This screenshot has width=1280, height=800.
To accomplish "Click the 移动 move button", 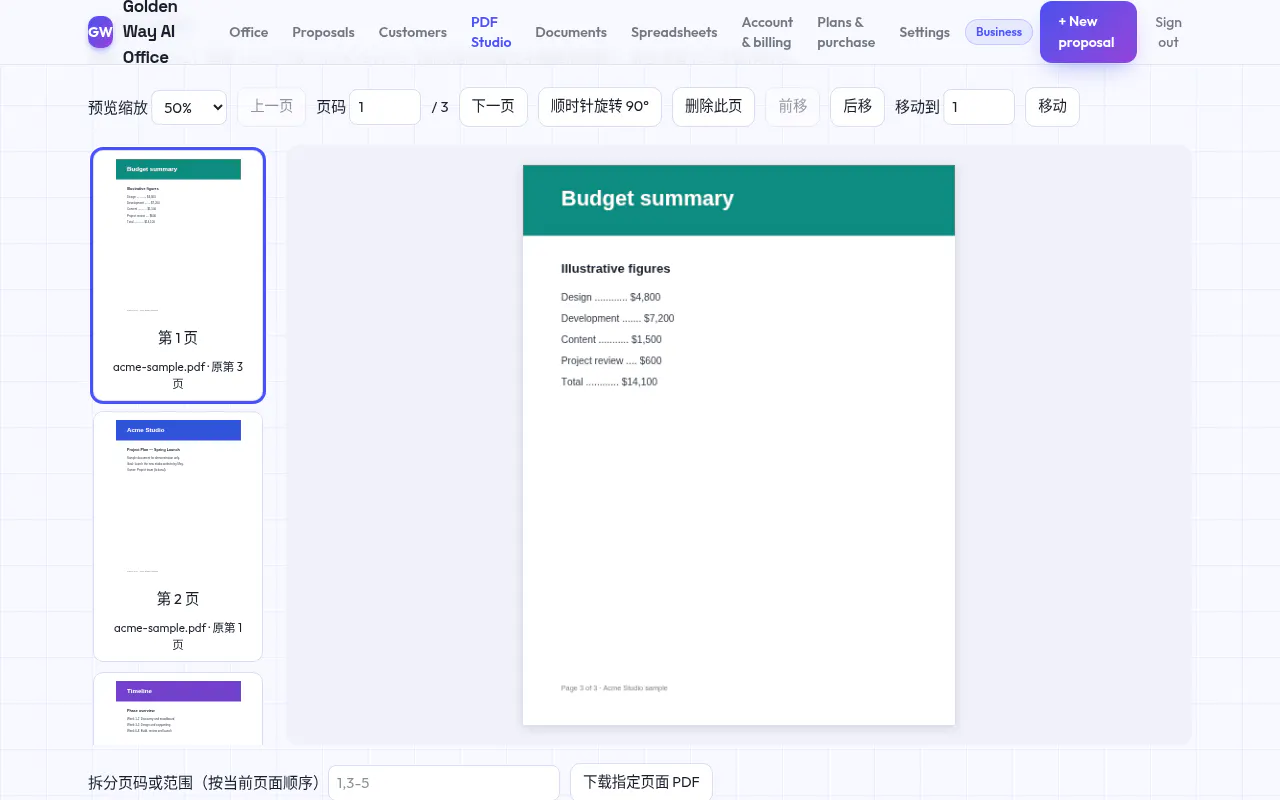I will tap(1052, 106).
